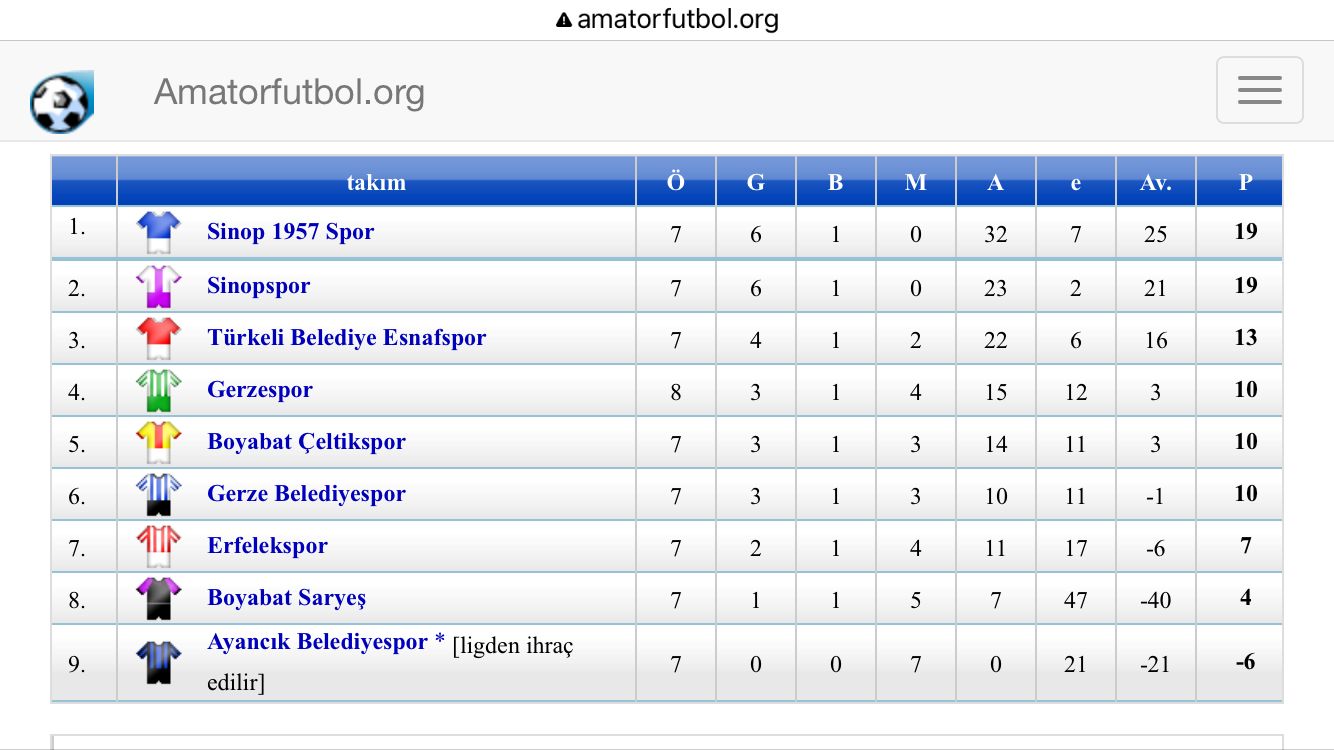The height and width of the screenshot is (750, 1334).
Task: Open Boyabat Çeltikspor team link
Action: tap(306, 442)
